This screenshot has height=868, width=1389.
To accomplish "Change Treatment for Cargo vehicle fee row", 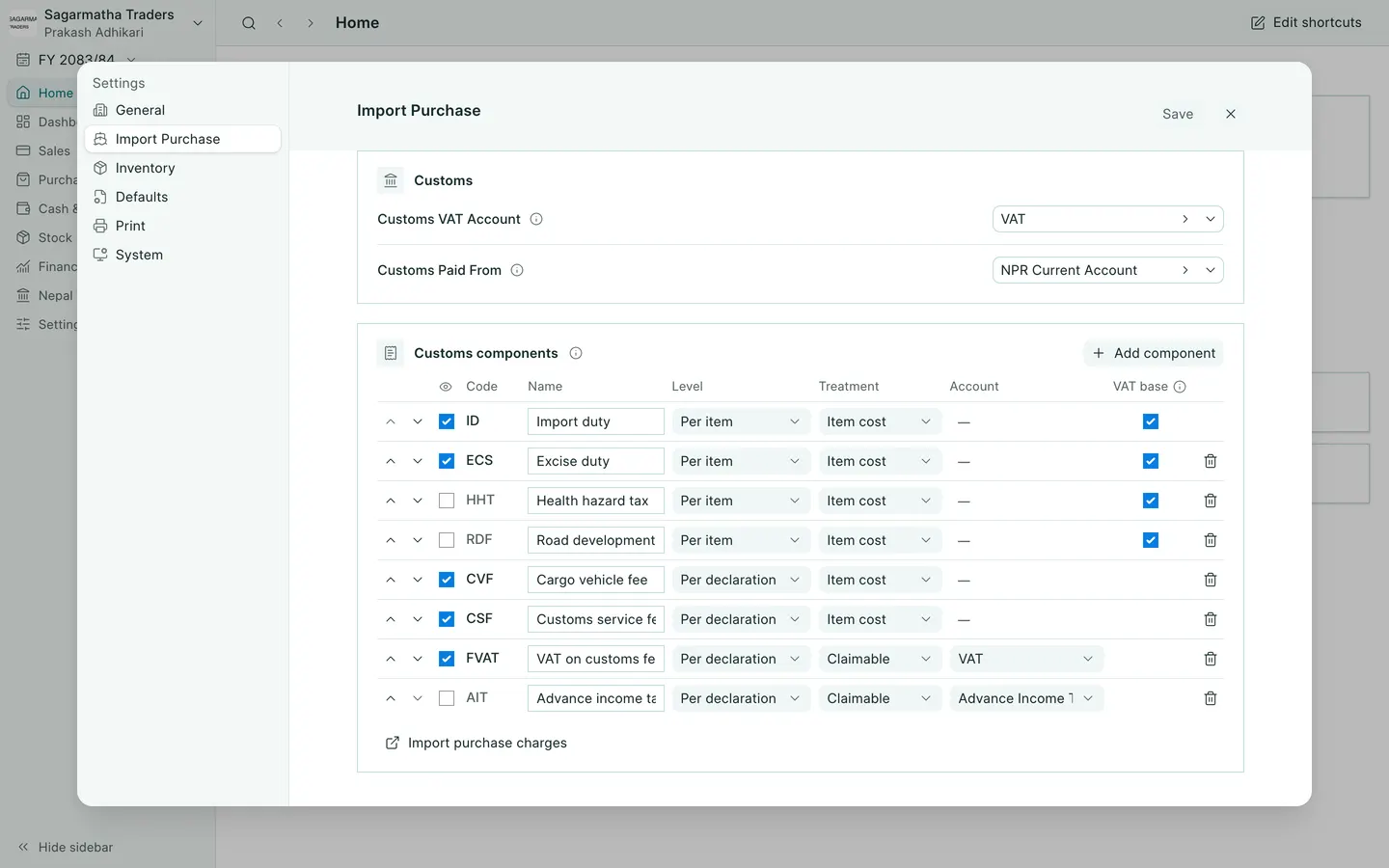I will point(880,580).
